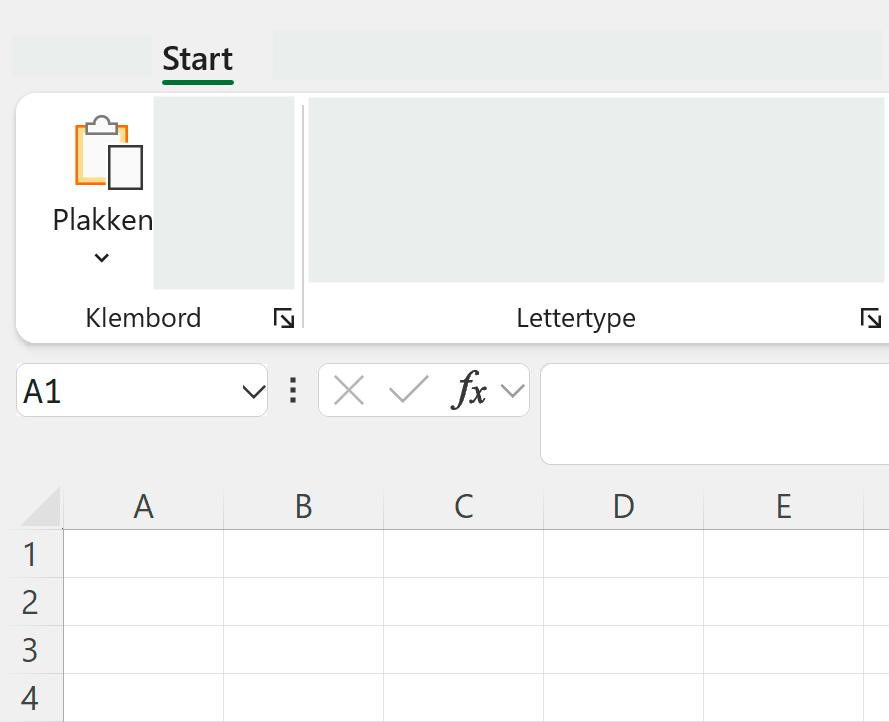
Task: Select row 1 header
Action: click(30, 554)
